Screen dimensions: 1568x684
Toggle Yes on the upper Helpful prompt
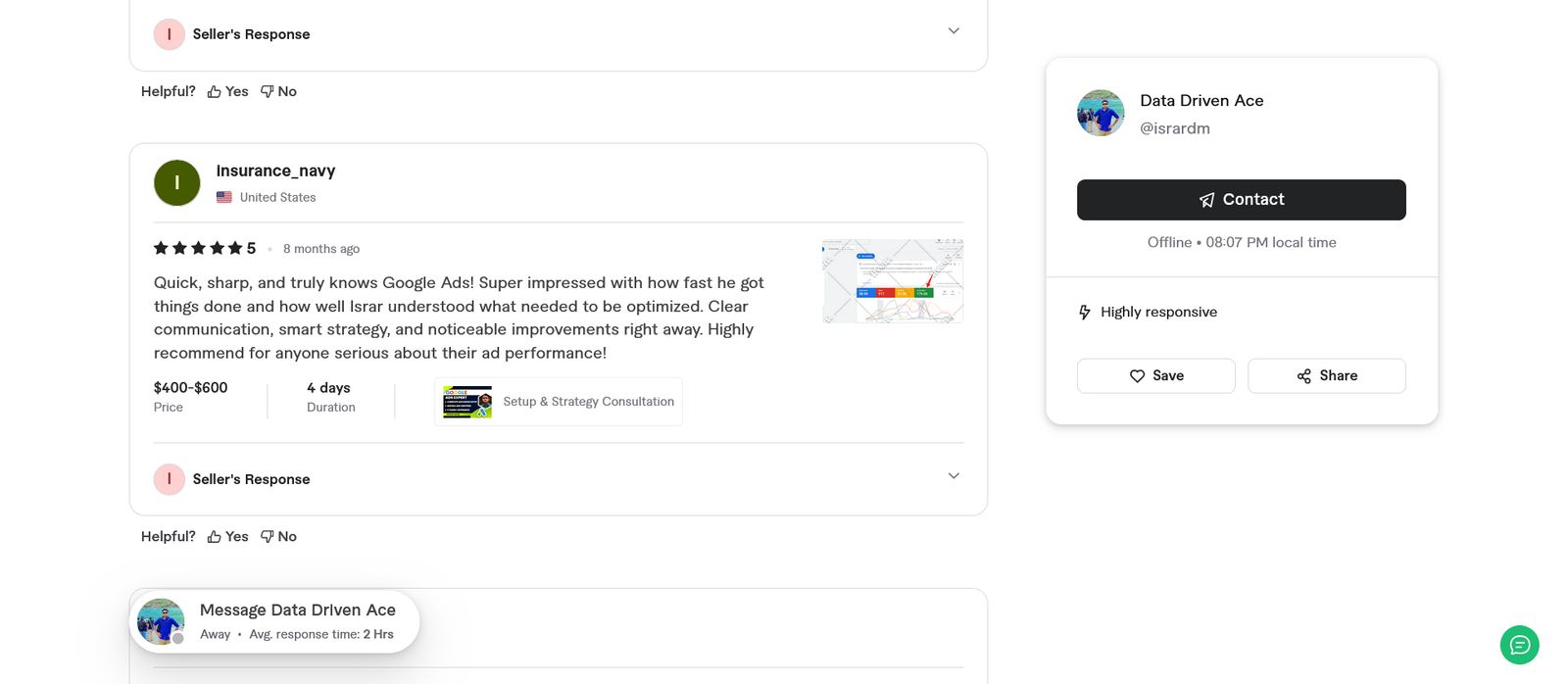point(235,90)
